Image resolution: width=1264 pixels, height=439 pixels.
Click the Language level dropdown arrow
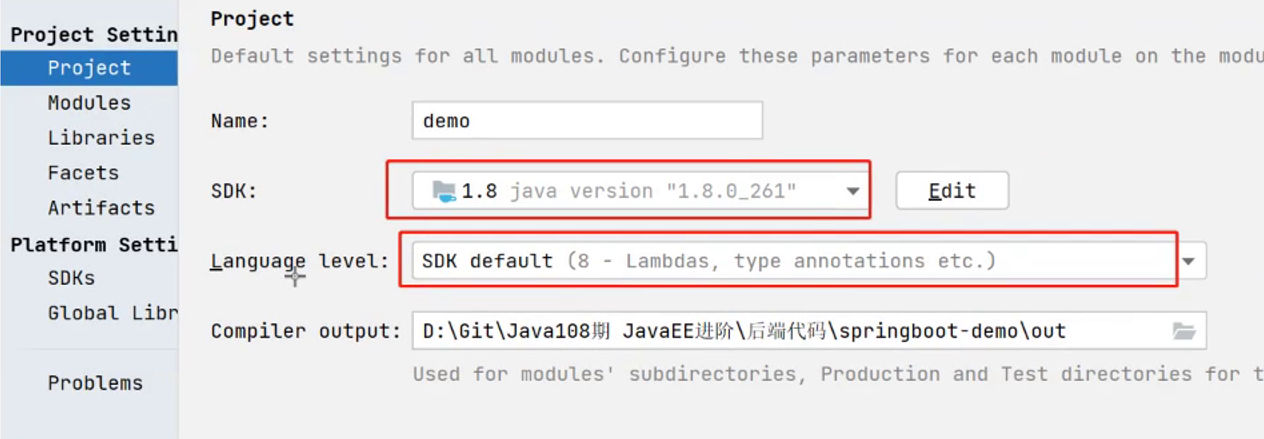click(x=1189, y=261)
